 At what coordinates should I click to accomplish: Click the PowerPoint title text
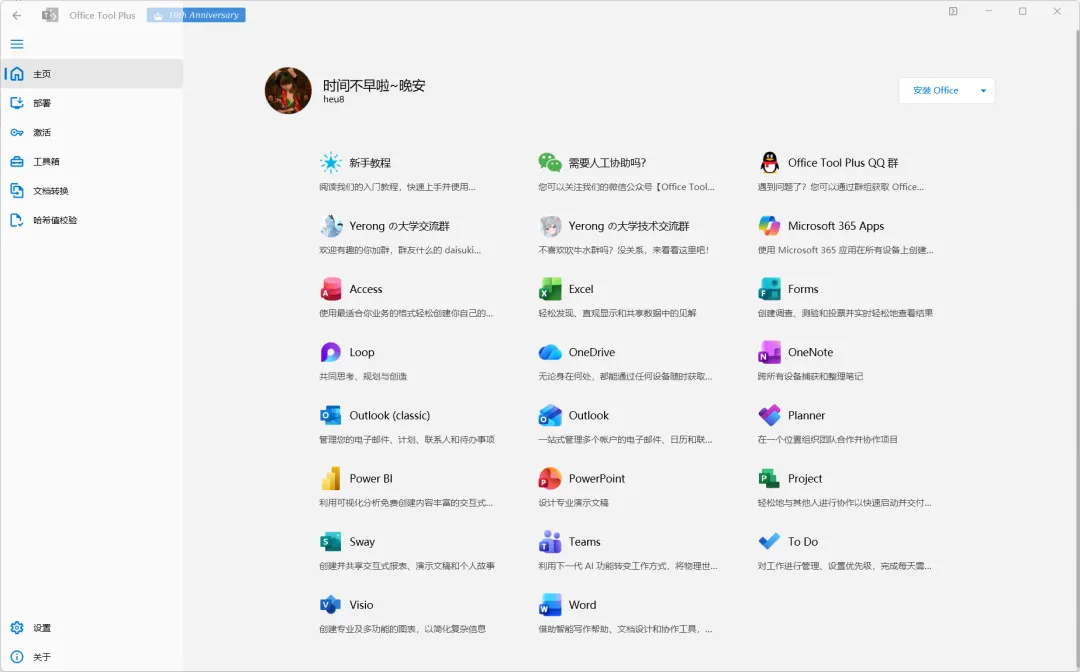coord(596,479)
